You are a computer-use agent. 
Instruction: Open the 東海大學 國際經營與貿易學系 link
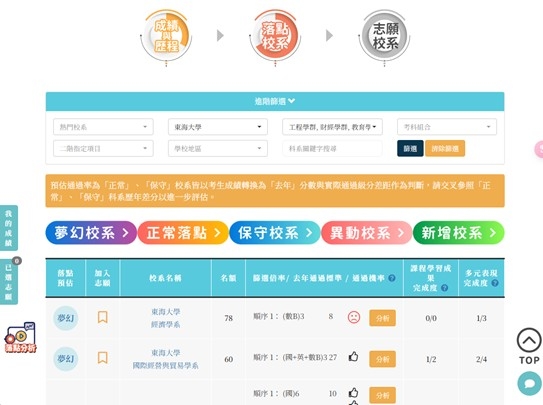[x=166, y=359]
